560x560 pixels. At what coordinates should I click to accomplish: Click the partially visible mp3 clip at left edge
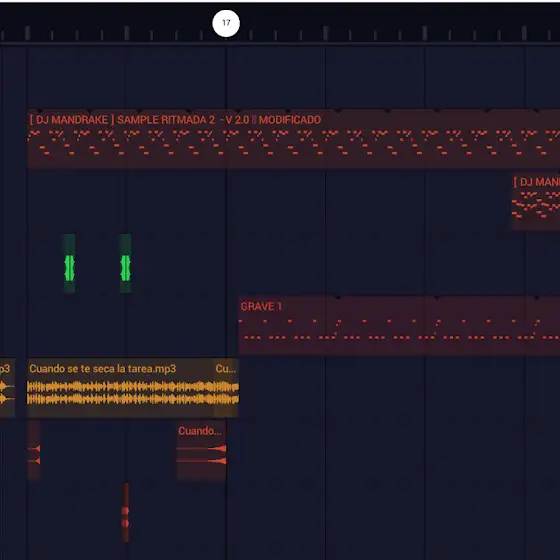point(7,388)
